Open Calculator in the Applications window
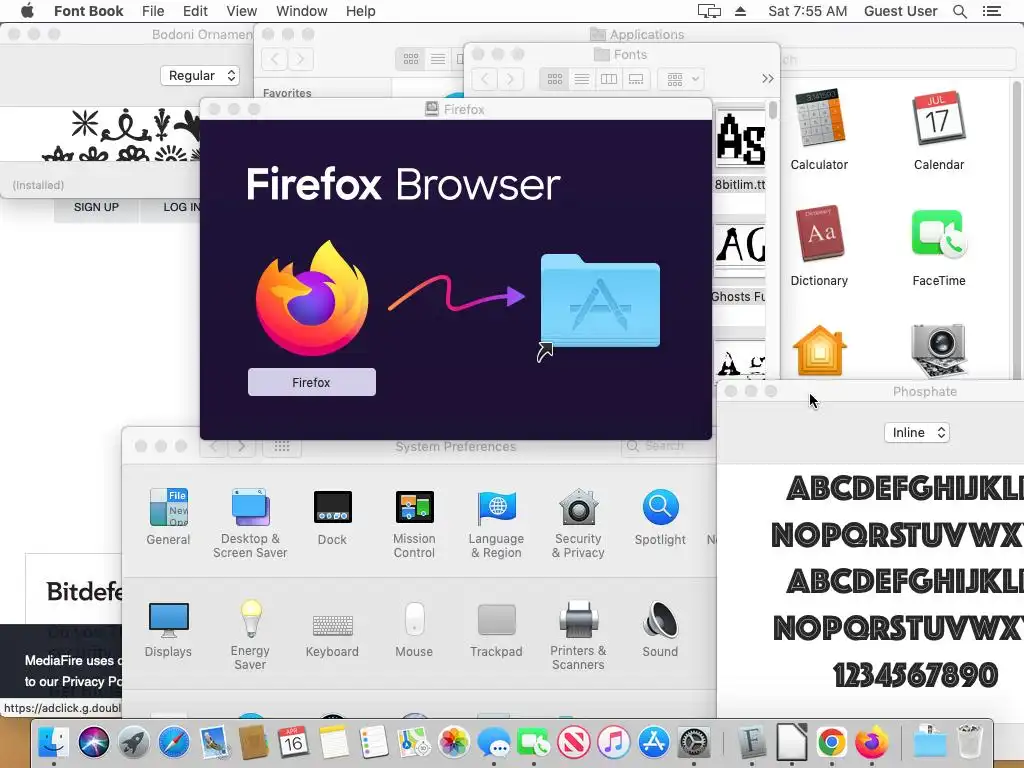This screenshot has height=768, width=1024. pos(819,118)
